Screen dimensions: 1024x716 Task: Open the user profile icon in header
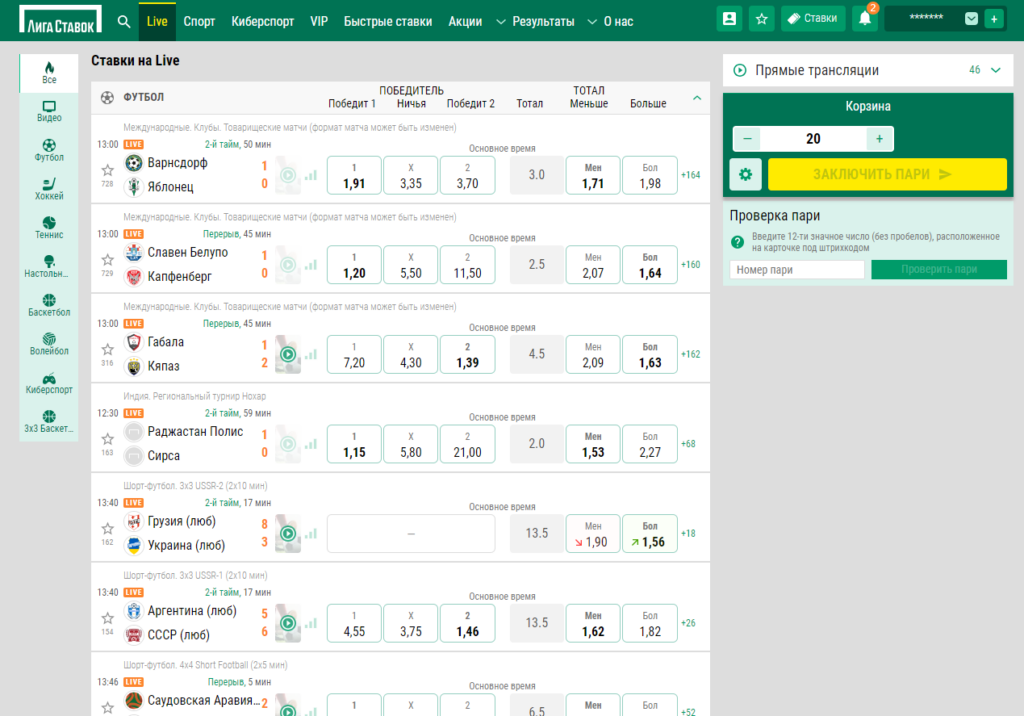(729, 19)
